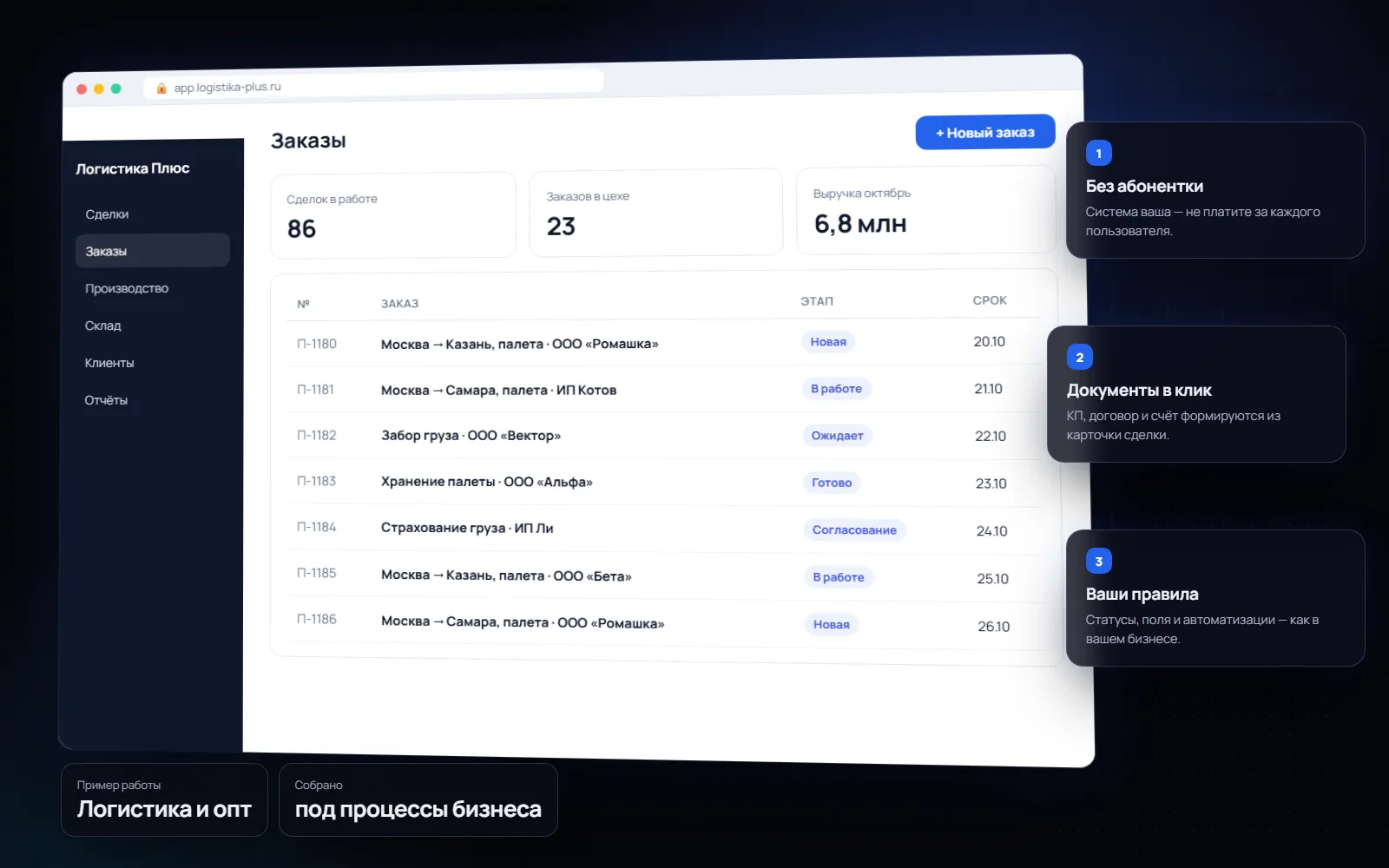Click the Новая badge in row П-1186
This screenshot has width=1389, height=868.
click(832, 624)
